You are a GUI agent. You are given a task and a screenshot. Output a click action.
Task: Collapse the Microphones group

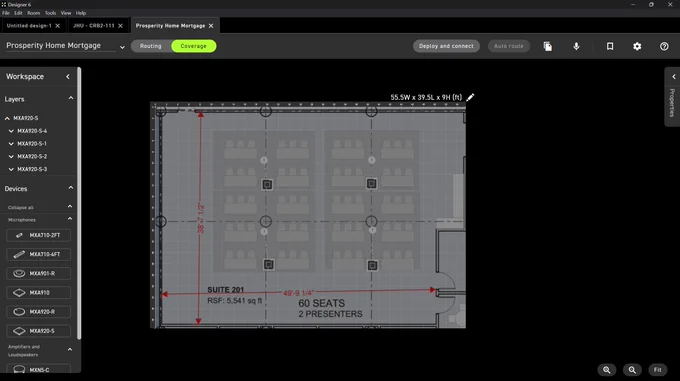[x=70, y=219]
